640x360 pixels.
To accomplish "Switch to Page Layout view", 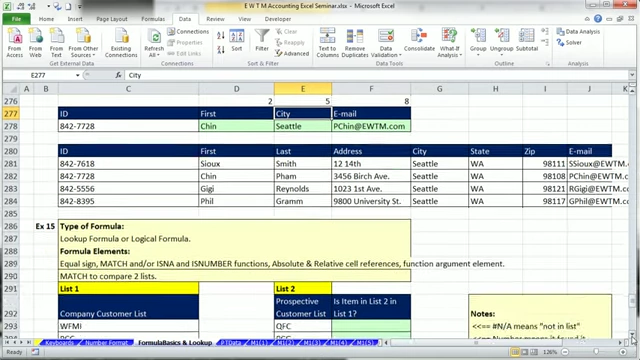I will [x=524, y=352].
